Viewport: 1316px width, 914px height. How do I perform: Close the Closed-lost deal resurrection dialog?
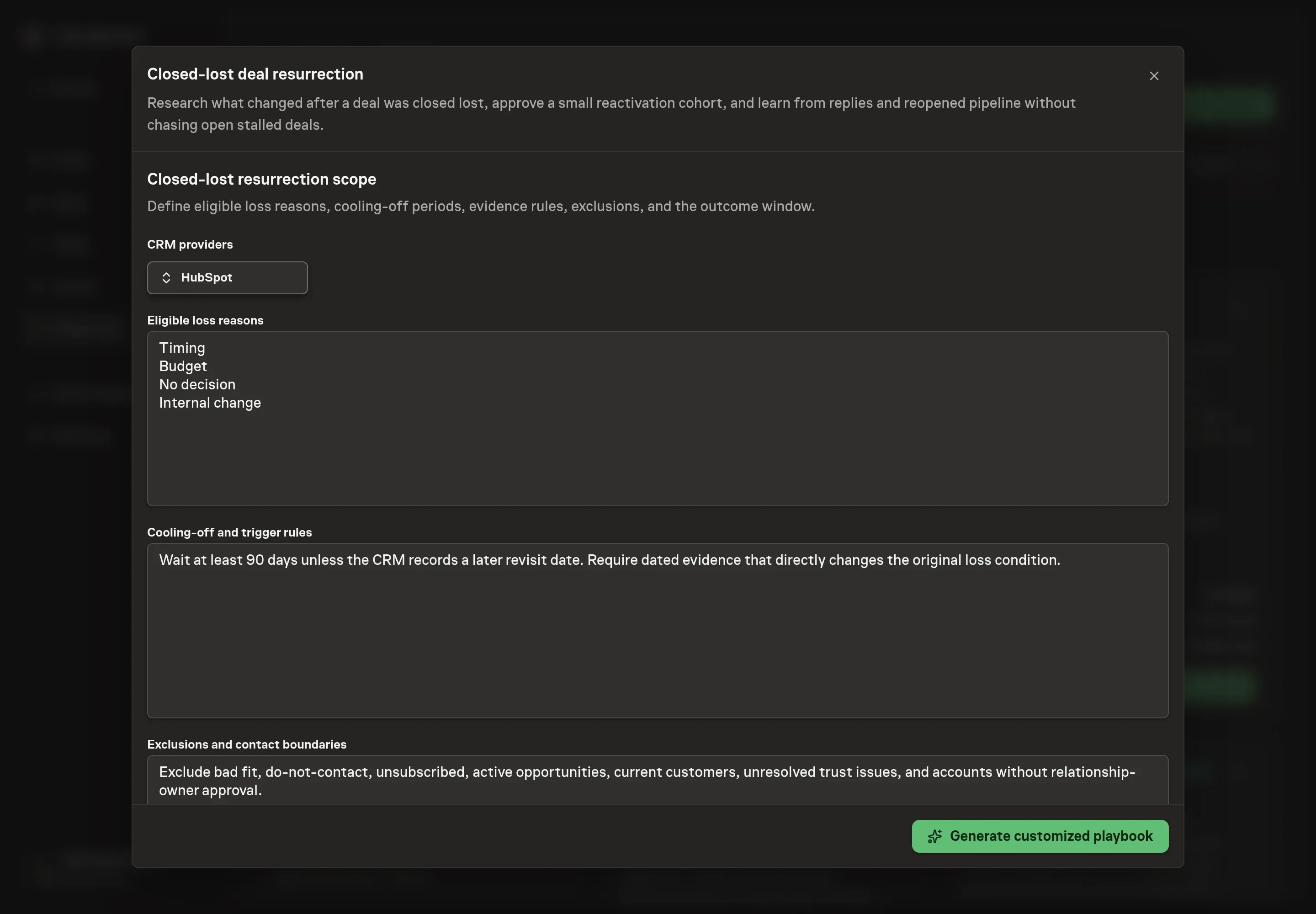tap(1154, 76)
